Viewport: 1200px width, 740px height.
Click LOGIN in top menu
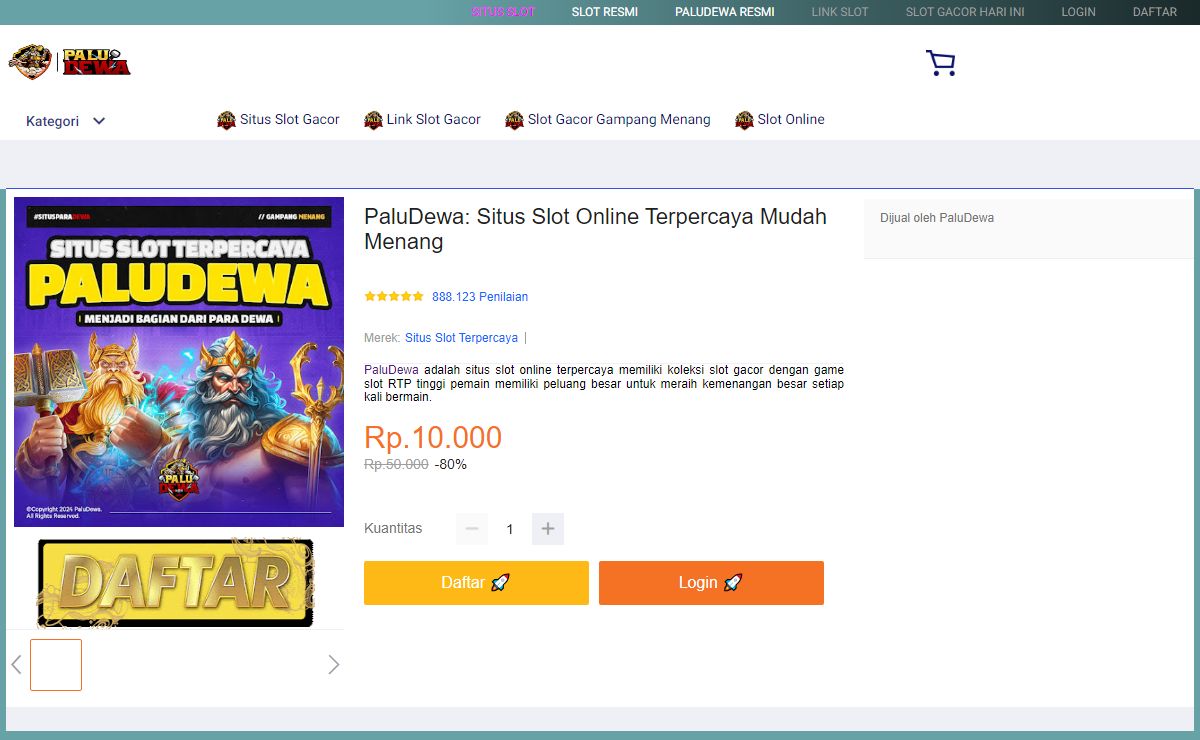point(1079,12)
